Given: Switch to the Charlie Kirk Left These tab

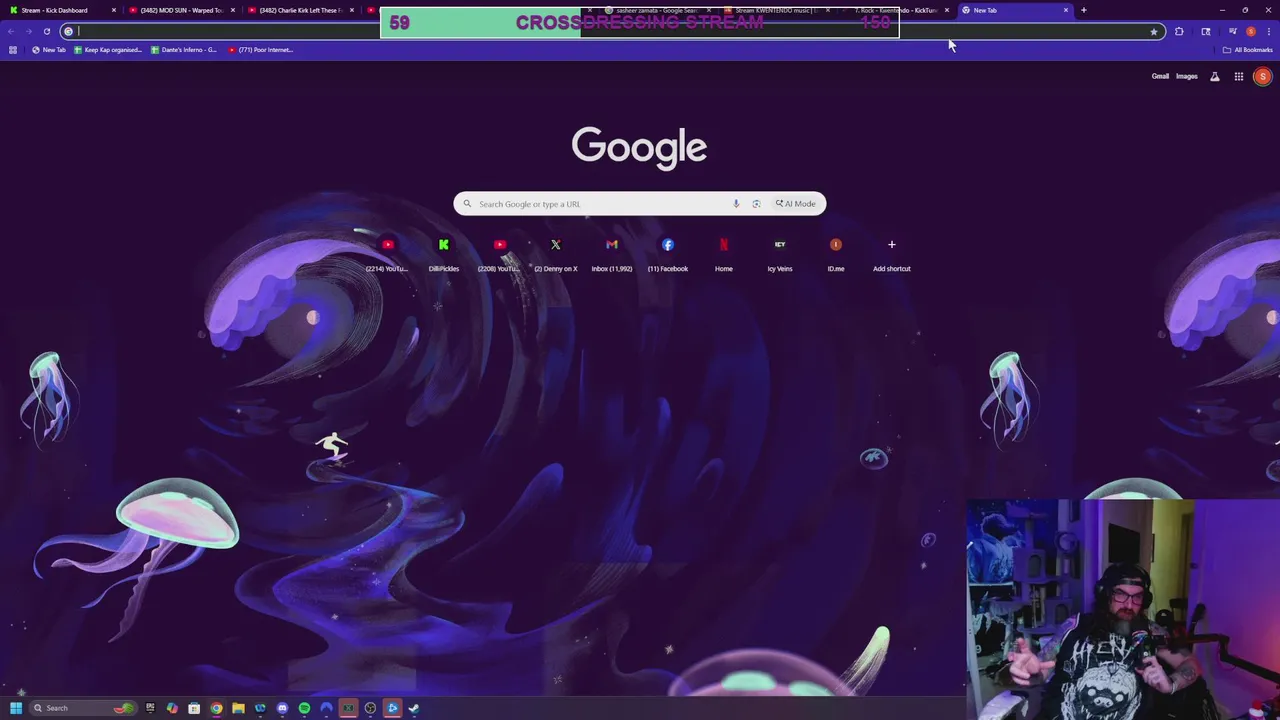Looking at the screenshot, I should (300, 10).
